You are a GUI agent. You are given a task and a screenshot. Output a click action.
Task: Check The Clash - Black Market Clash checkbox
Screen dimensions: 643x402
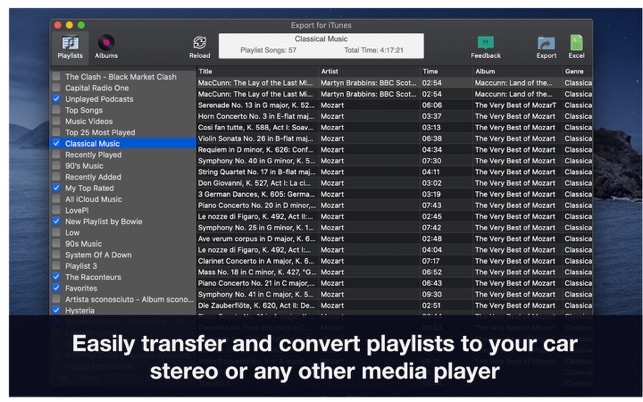click(x=56, y=77)
